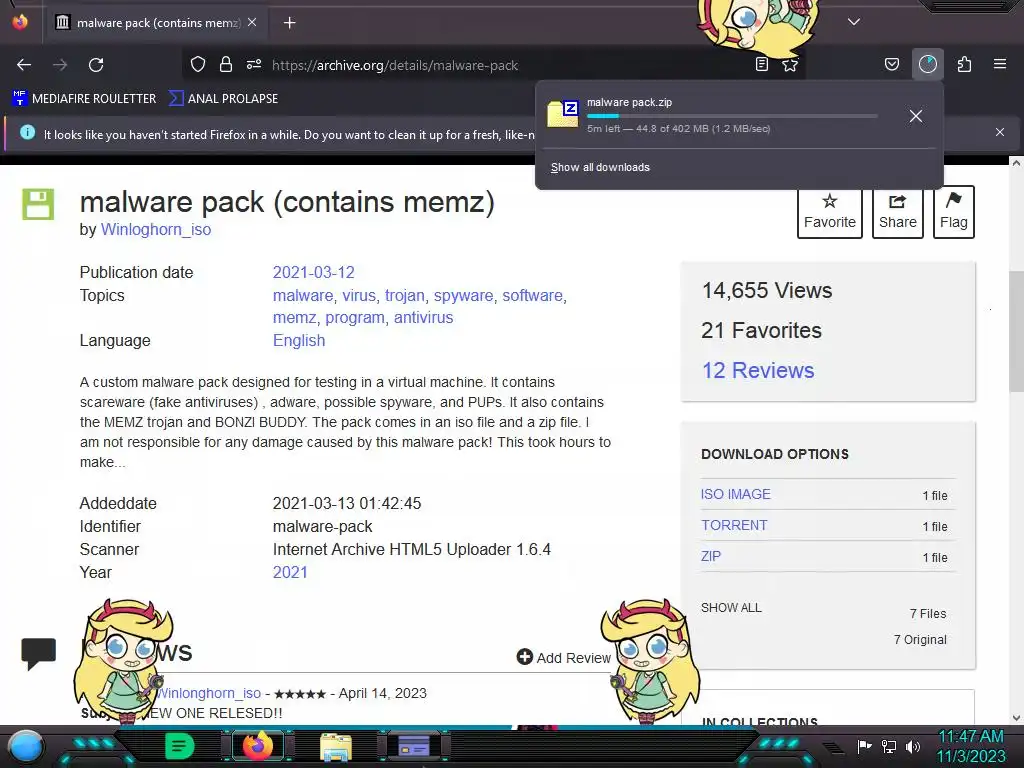Select the malware topic link
The height and width of the screenshot is (768, 1024).
(x=302, y=295)
